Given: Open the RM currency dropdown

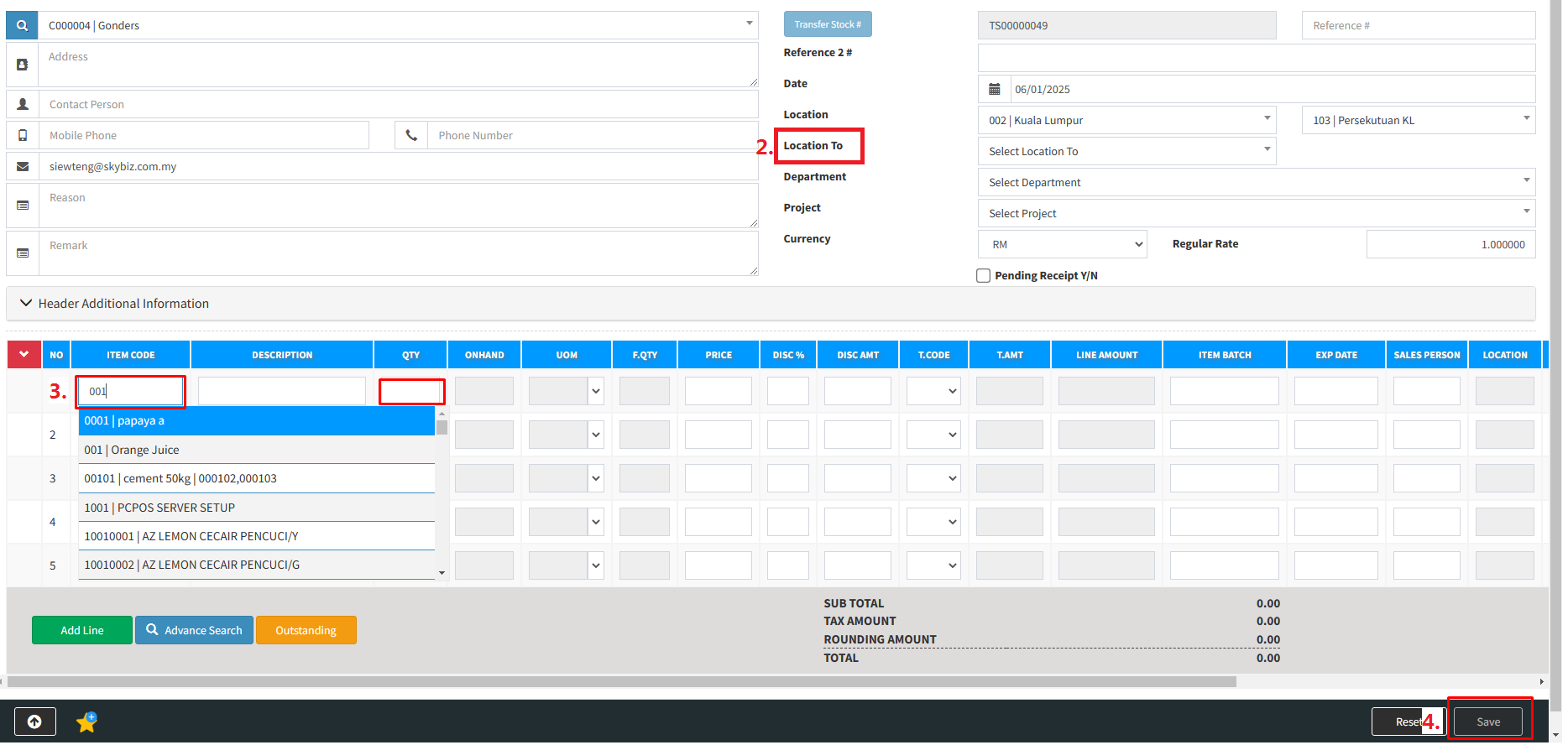Looking at the screenshot, I should pyautogui.click(x=1063, y=244).
